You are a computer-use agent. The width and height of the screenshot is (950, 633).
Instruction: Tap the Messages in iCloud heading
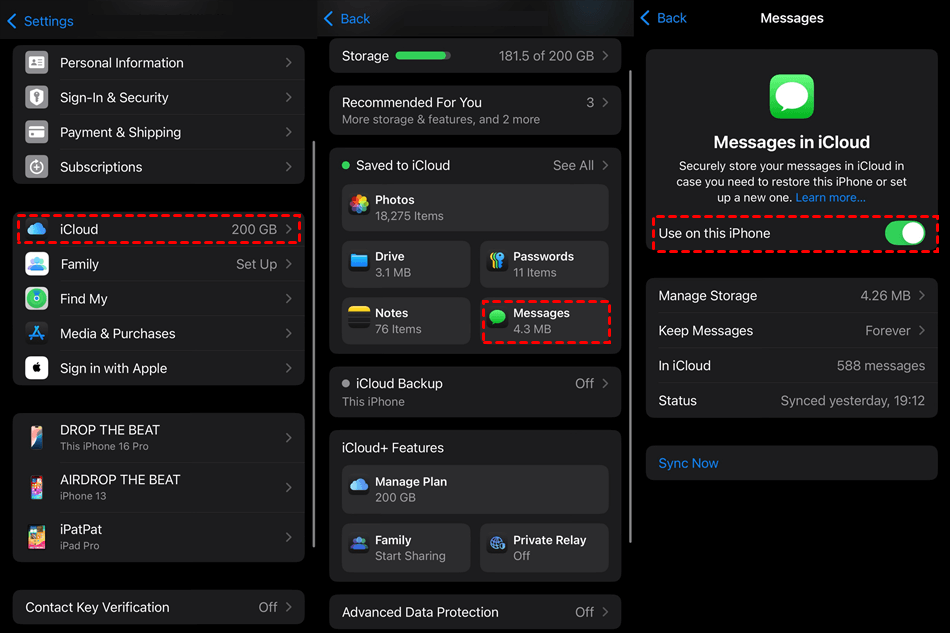pos(791,142)
